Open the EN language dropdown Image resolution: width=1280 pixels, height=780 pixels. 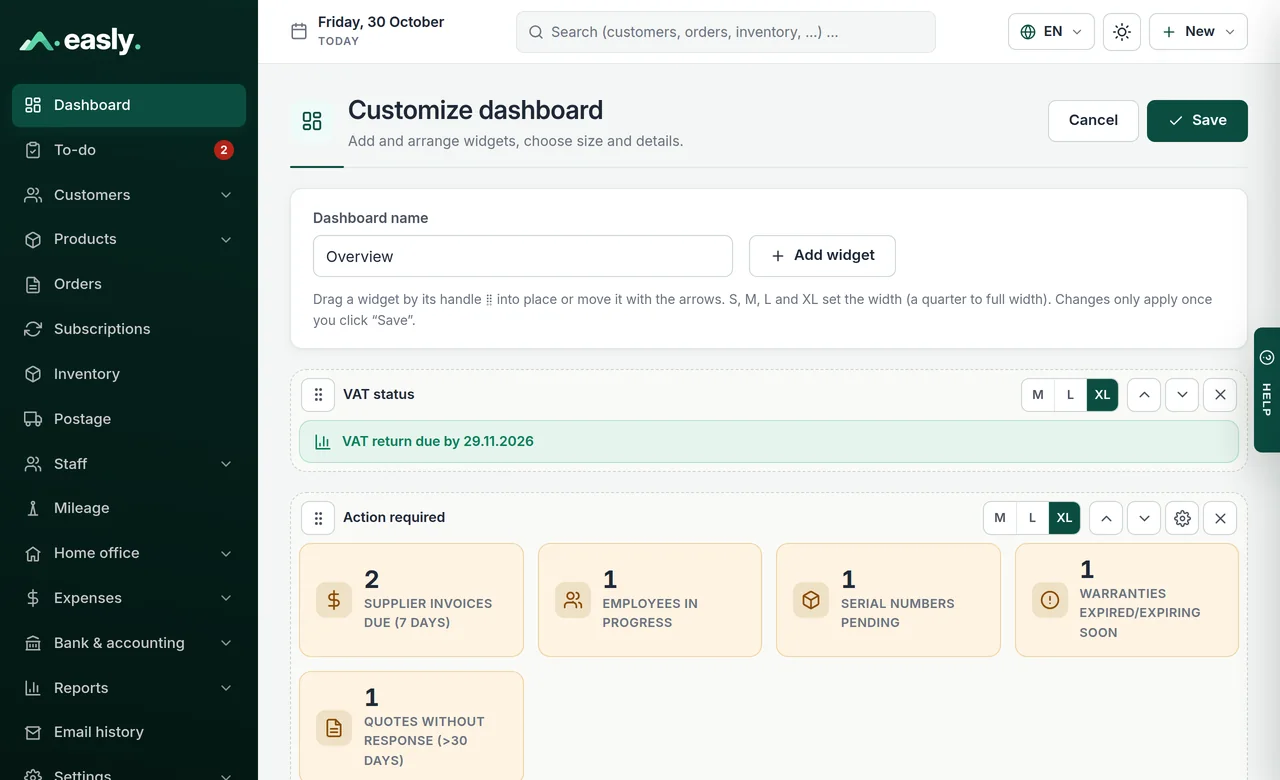click(x=1051, y=32)
